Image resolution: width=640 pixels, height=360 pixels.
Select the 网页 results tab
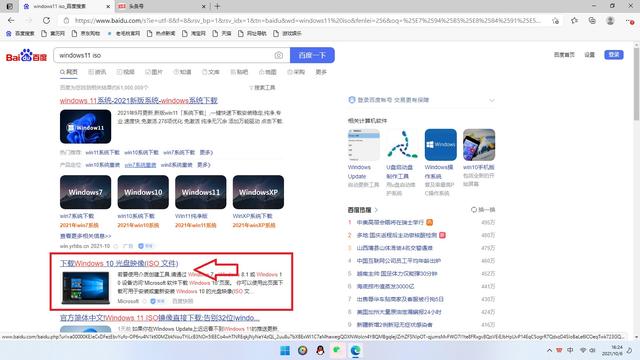click(69, 72)
